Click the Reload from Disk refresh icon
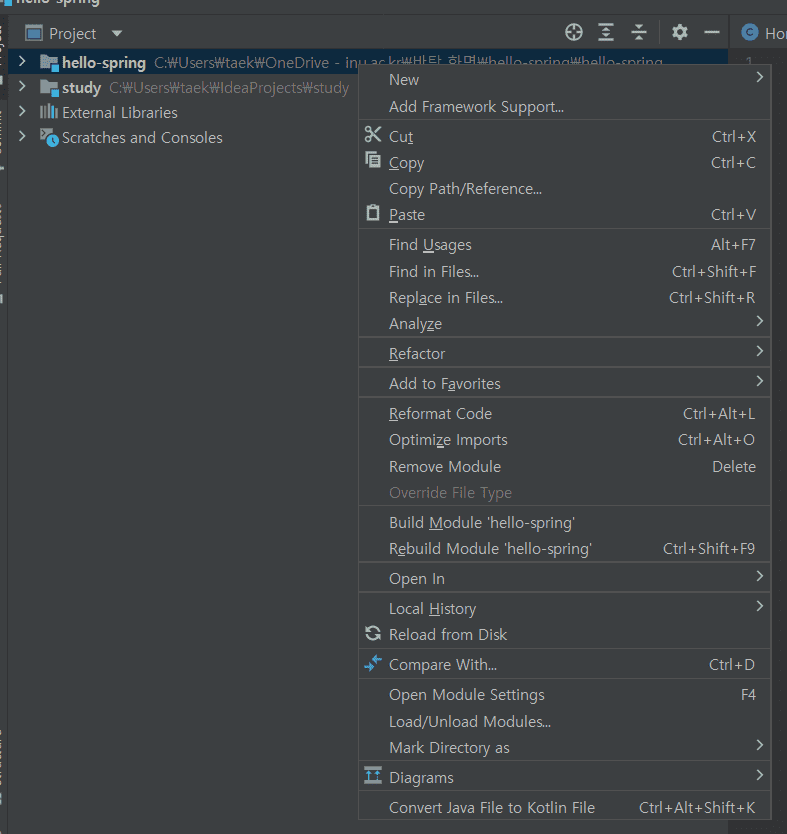This screenshot has width=787, height=834. tap(373, 633)
